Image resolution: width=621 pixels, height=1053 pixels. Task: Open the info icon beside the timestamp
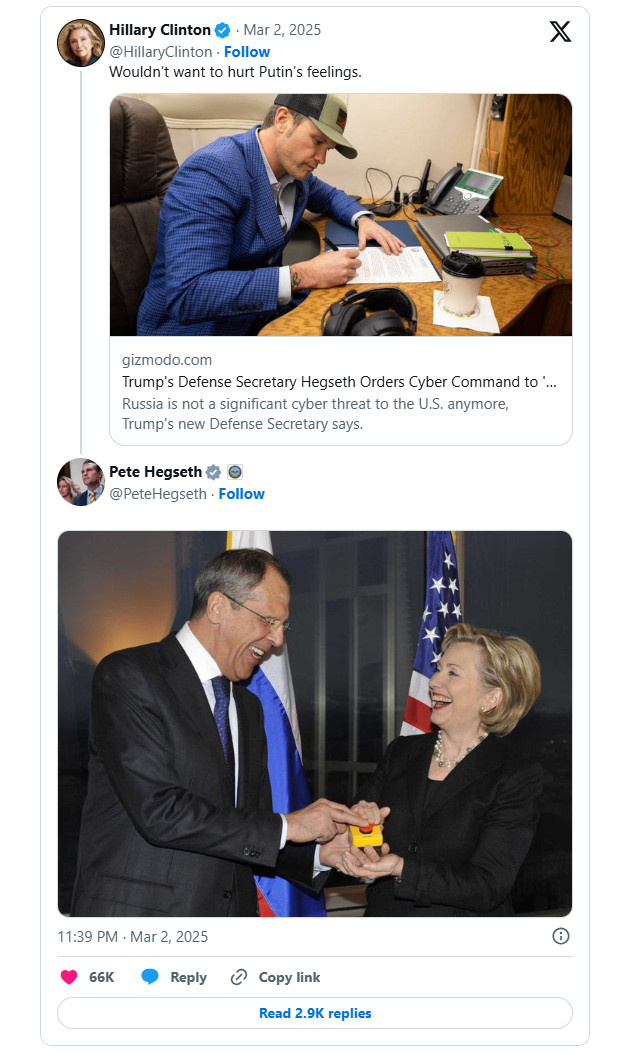[561, 936]
